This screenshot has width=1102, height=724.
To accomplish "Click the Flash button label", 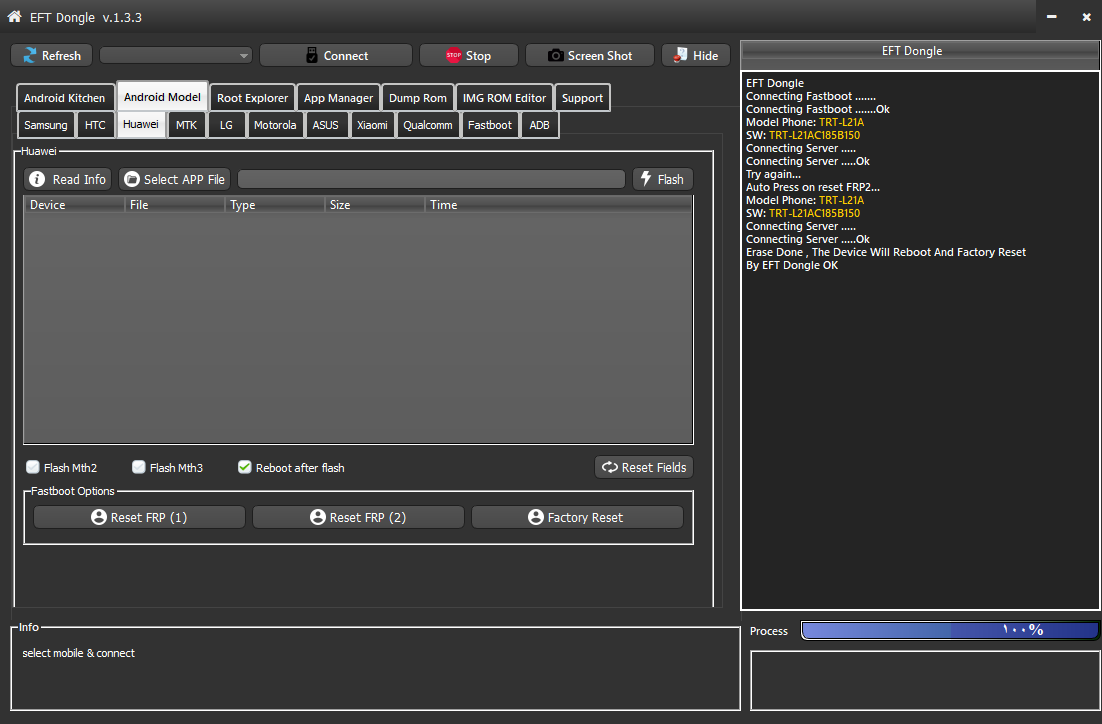I will point(670,179).
